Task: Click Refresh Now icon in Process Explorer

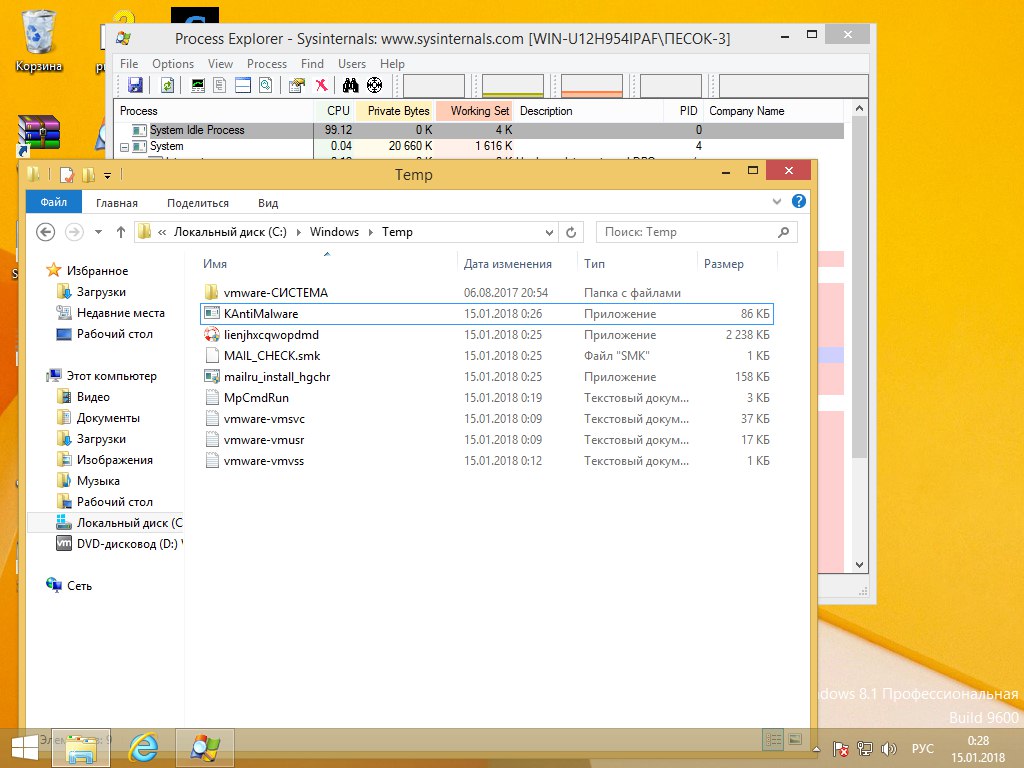Action: pyautogui.click(x=168, y=85)
